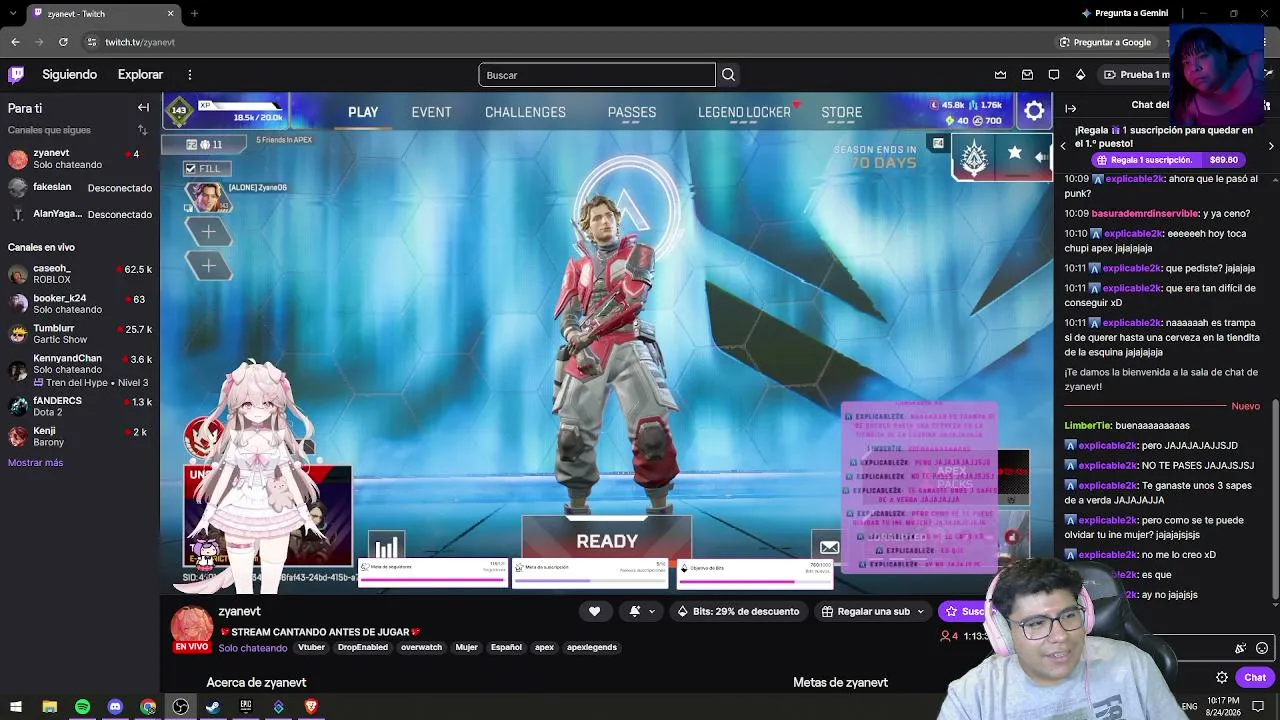Open the emote picker in chat

pos(1262,648)
